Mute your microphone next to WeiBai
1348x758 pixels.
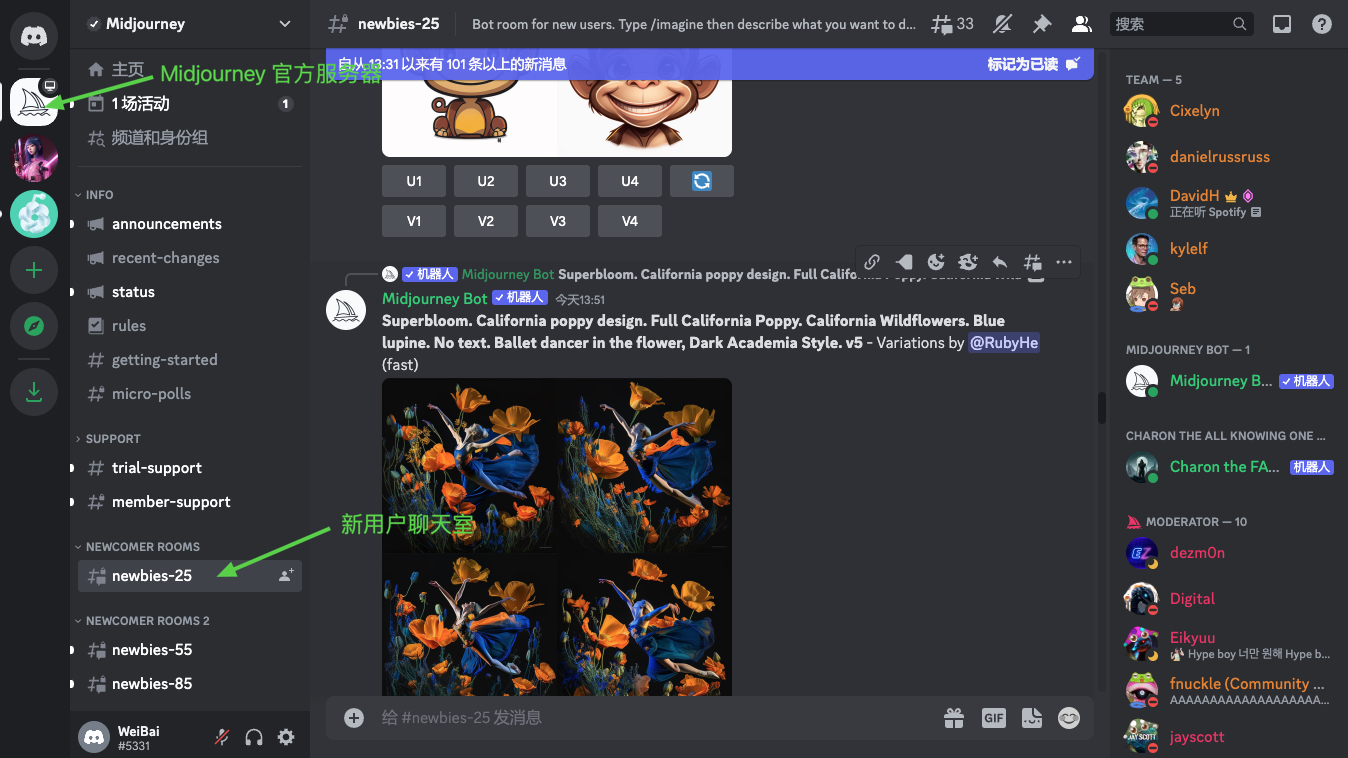[x=221, y=736]
